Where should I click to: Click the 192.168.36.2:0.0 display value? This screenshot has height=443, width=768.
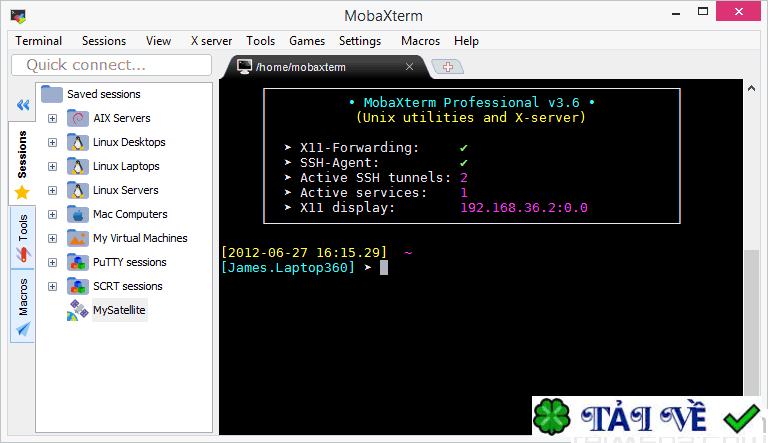tap(524, 208)
